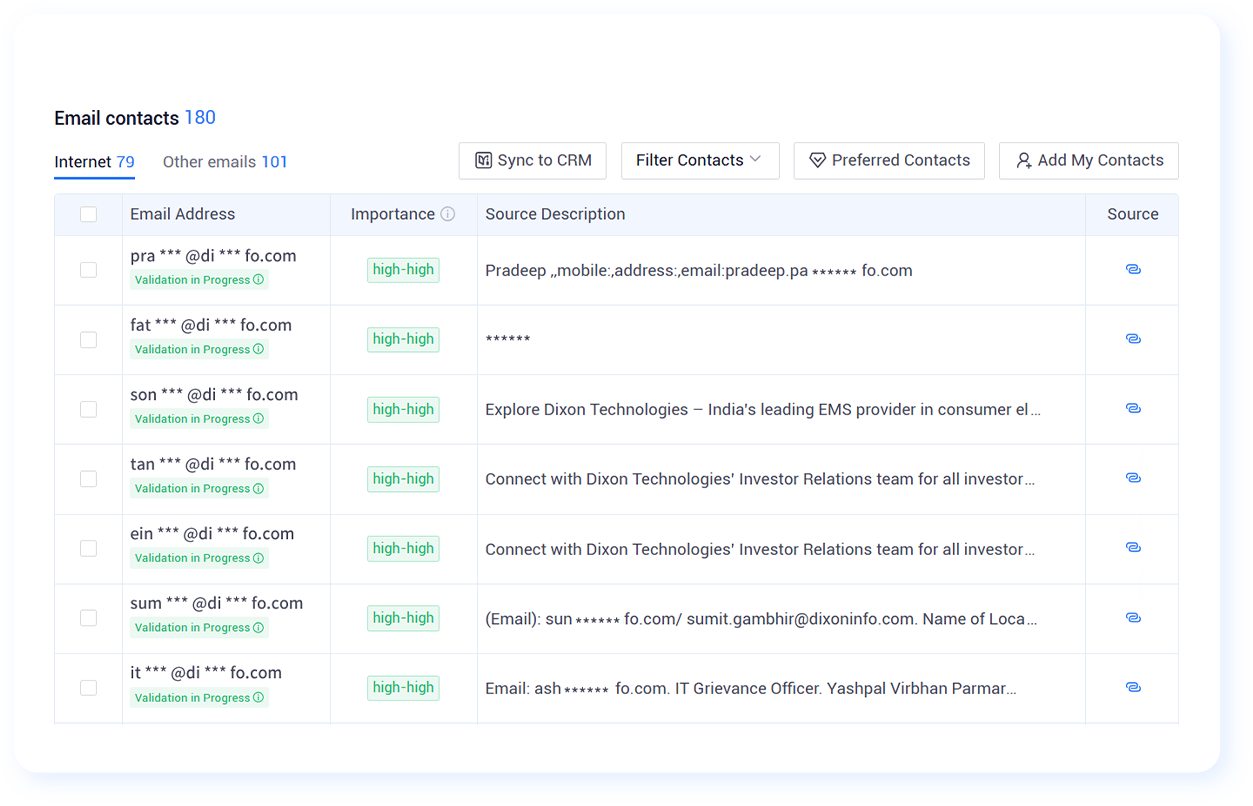The height and width of the screenshot is (806, 1253).
Task: Click email address pra *** @di *** fo.com
Action: (x=213, y=256)
